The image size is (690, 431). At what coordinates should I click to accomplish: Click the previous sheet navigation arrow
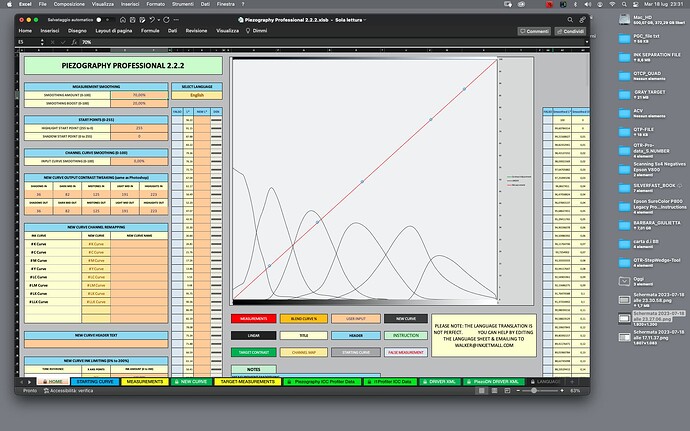[21, 382]
